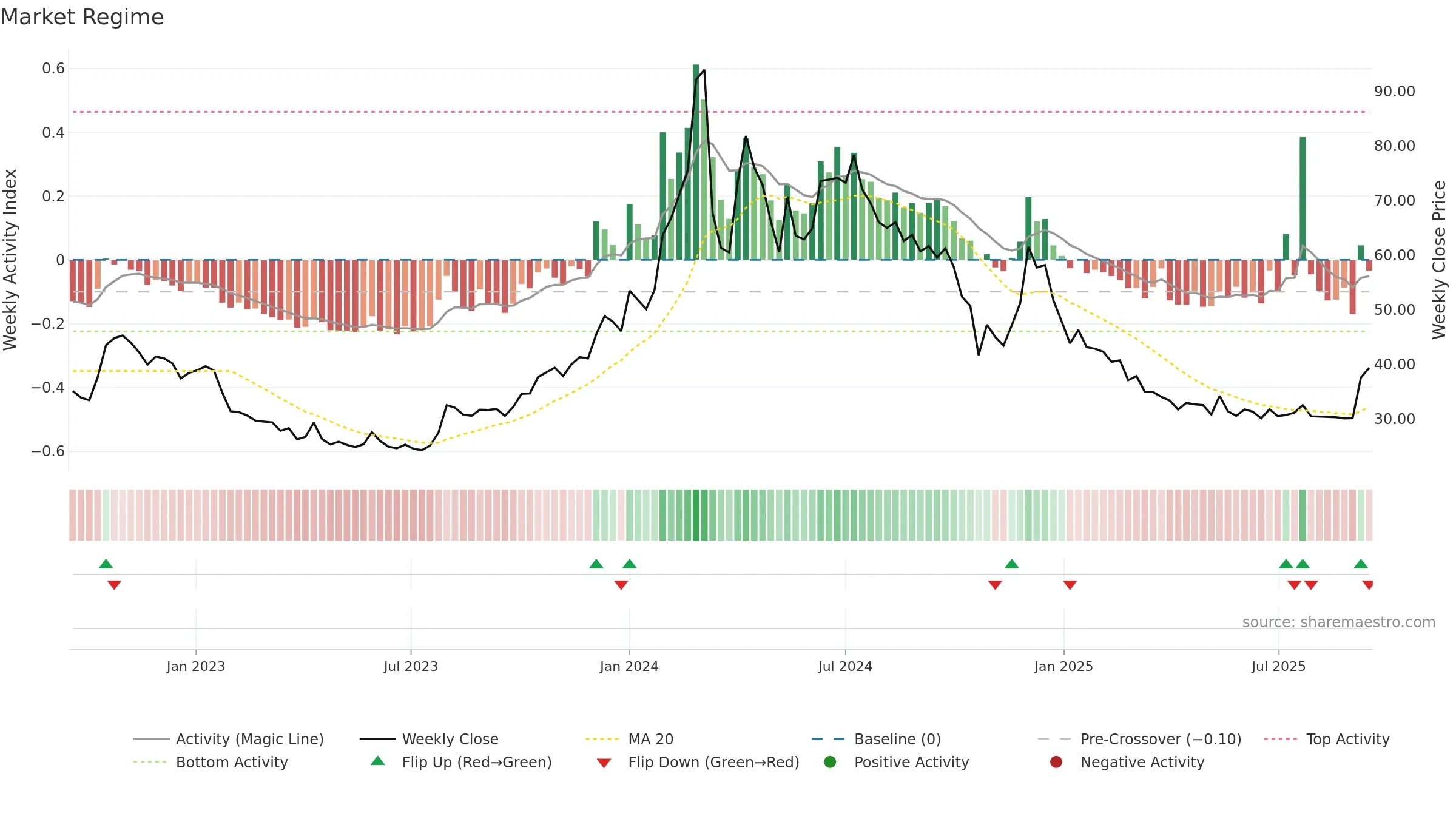
Task: Click the 'MA 20' legend entry
Action: pos(630,739)
